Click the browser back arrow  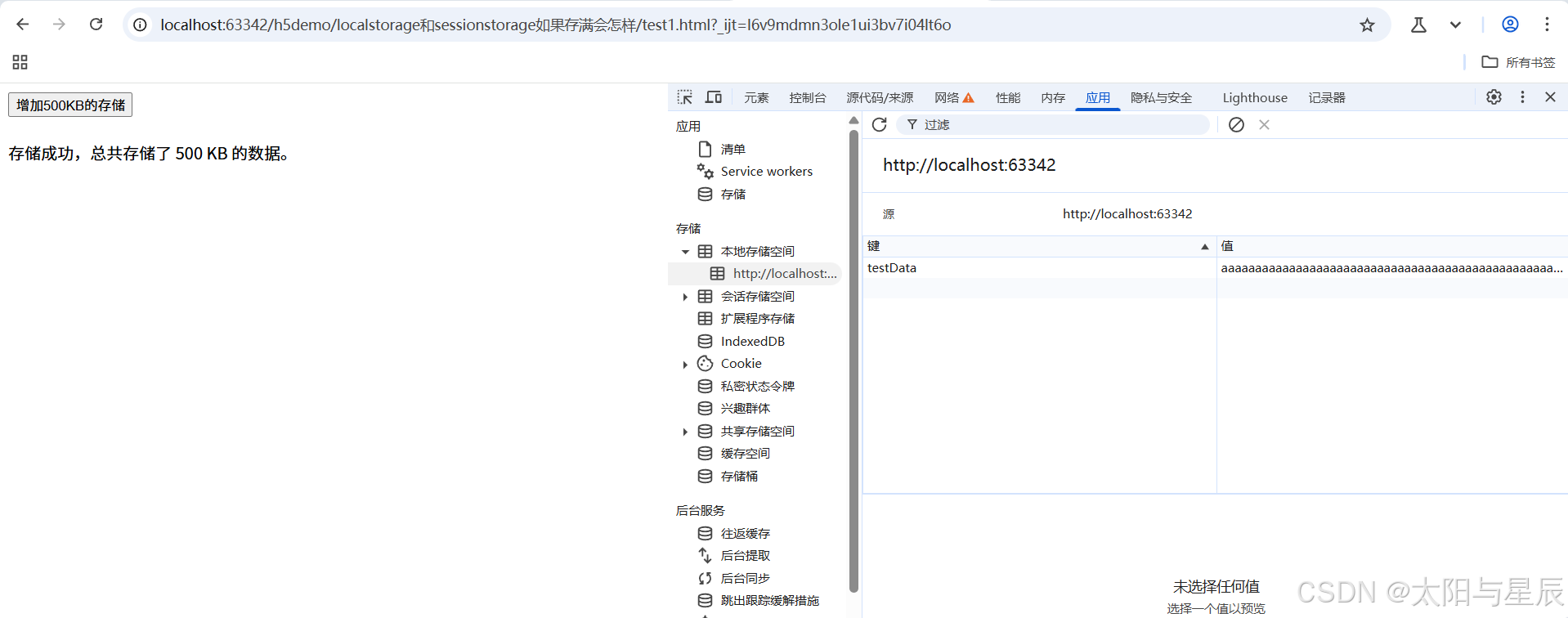point(22,25)
